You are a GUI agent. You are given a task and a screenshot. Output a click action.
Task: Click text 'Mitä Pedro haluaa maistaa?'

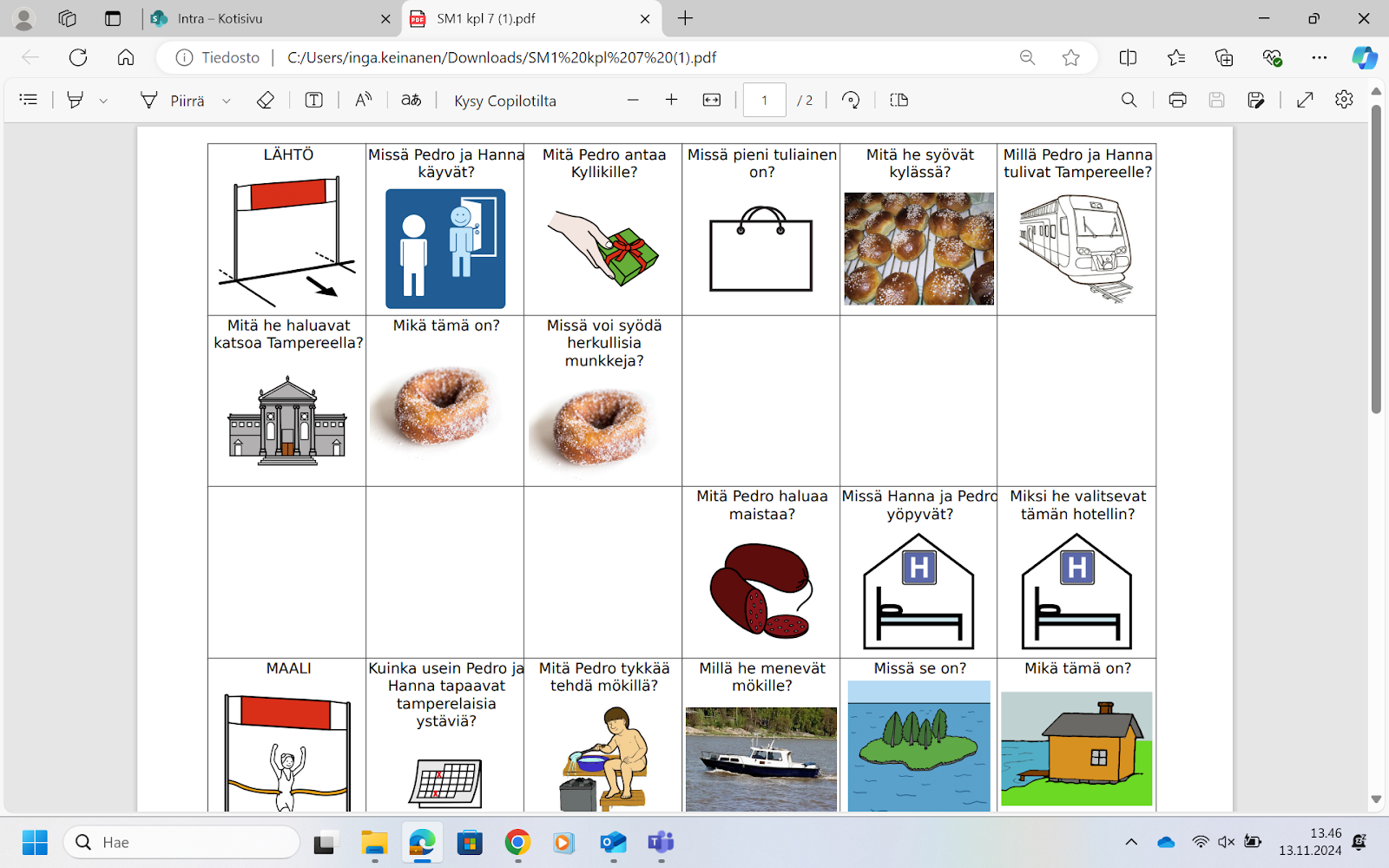pyautogui.click(x=761, y=505)
